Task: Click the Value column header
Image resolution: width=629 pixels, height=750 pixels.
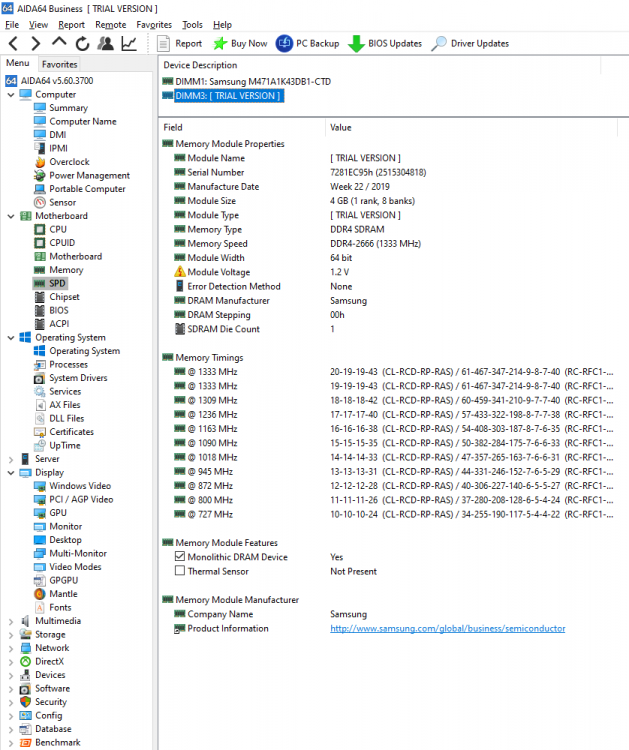Action: pyautogui.click(x=471, y=127)
